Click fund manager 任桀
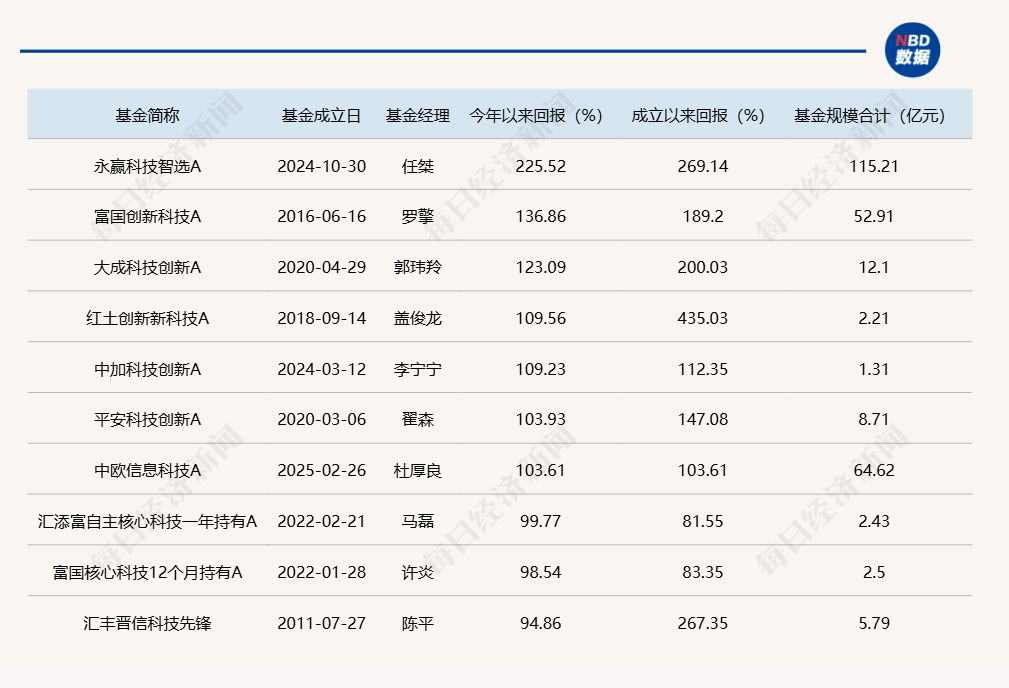This screenshot has height=688, width=1009. click(417, 165)
